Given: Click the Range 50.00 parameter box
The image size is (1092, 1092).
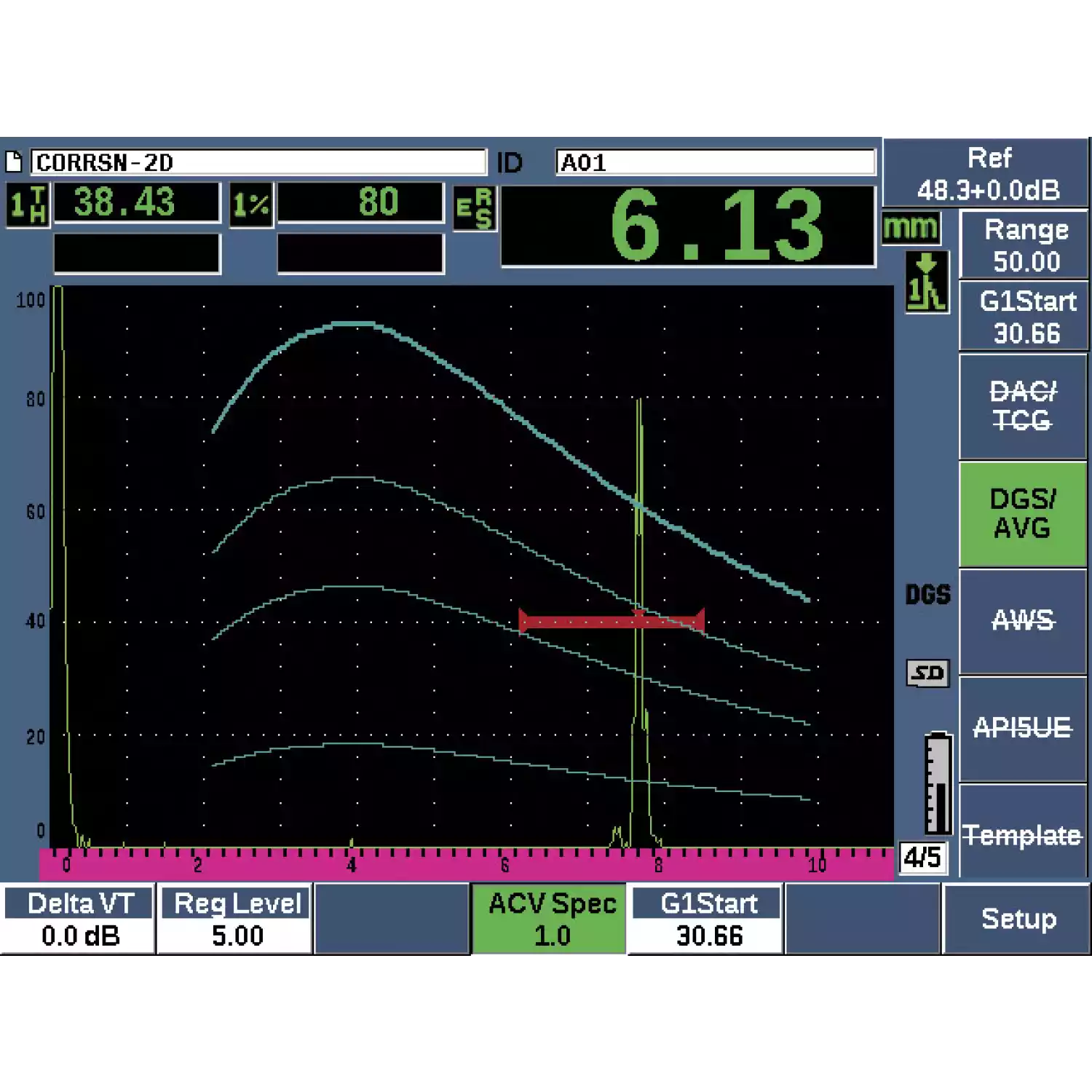Looking at the screenshot, I should click(x=1025, y=245).
